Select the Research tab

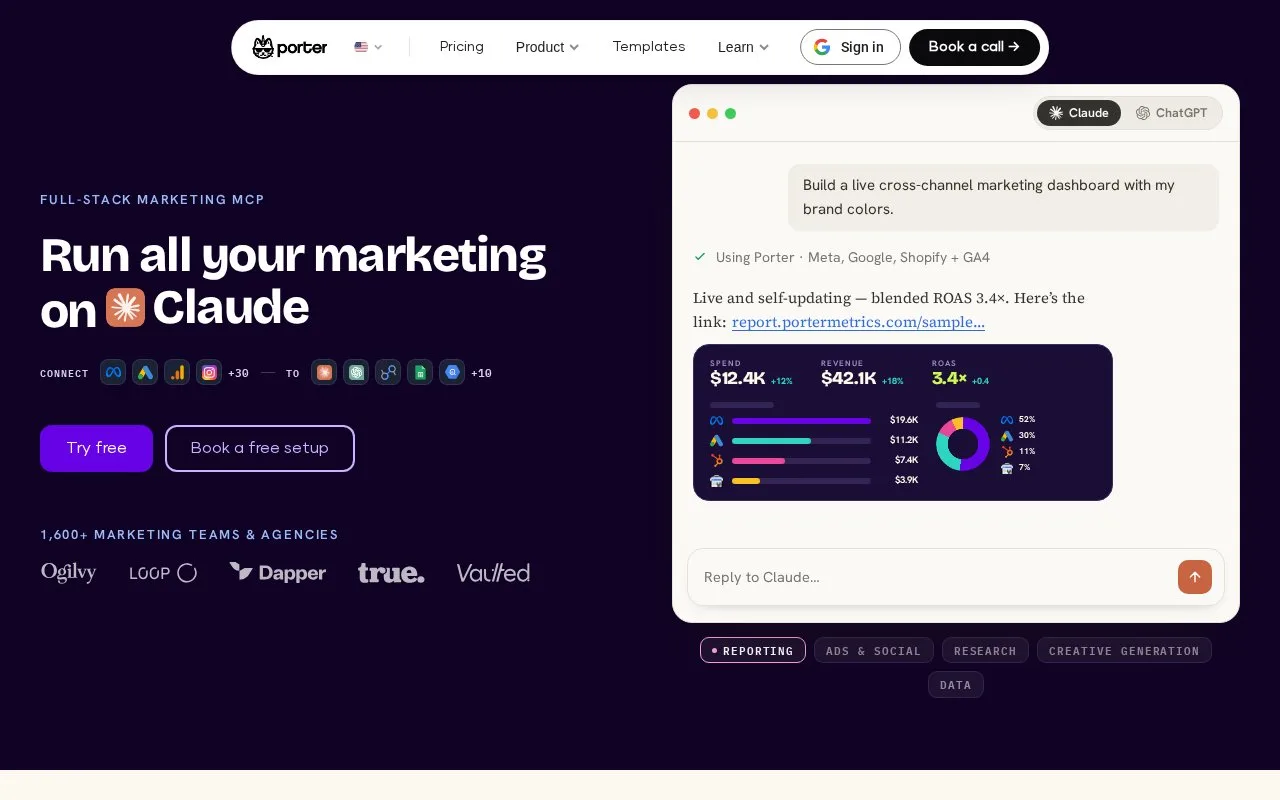985,650
